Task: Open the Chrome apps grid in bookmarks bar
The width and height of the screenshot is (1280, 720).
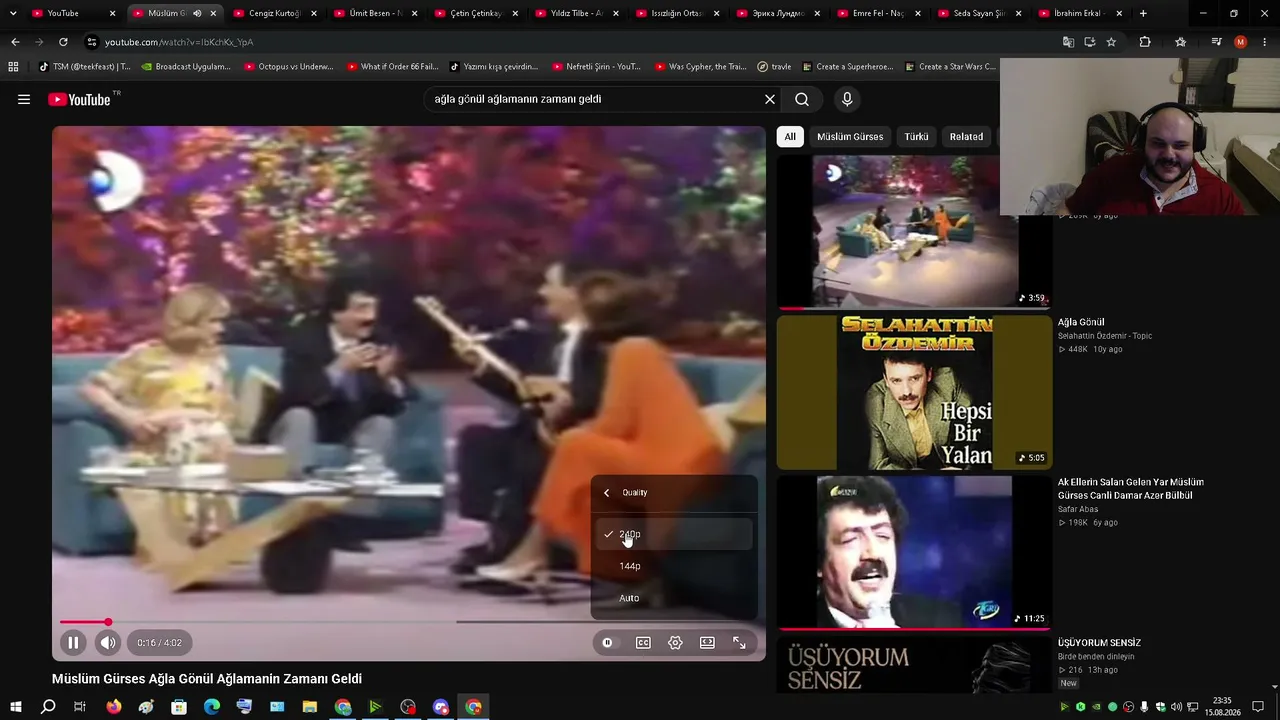Action: 13,67
